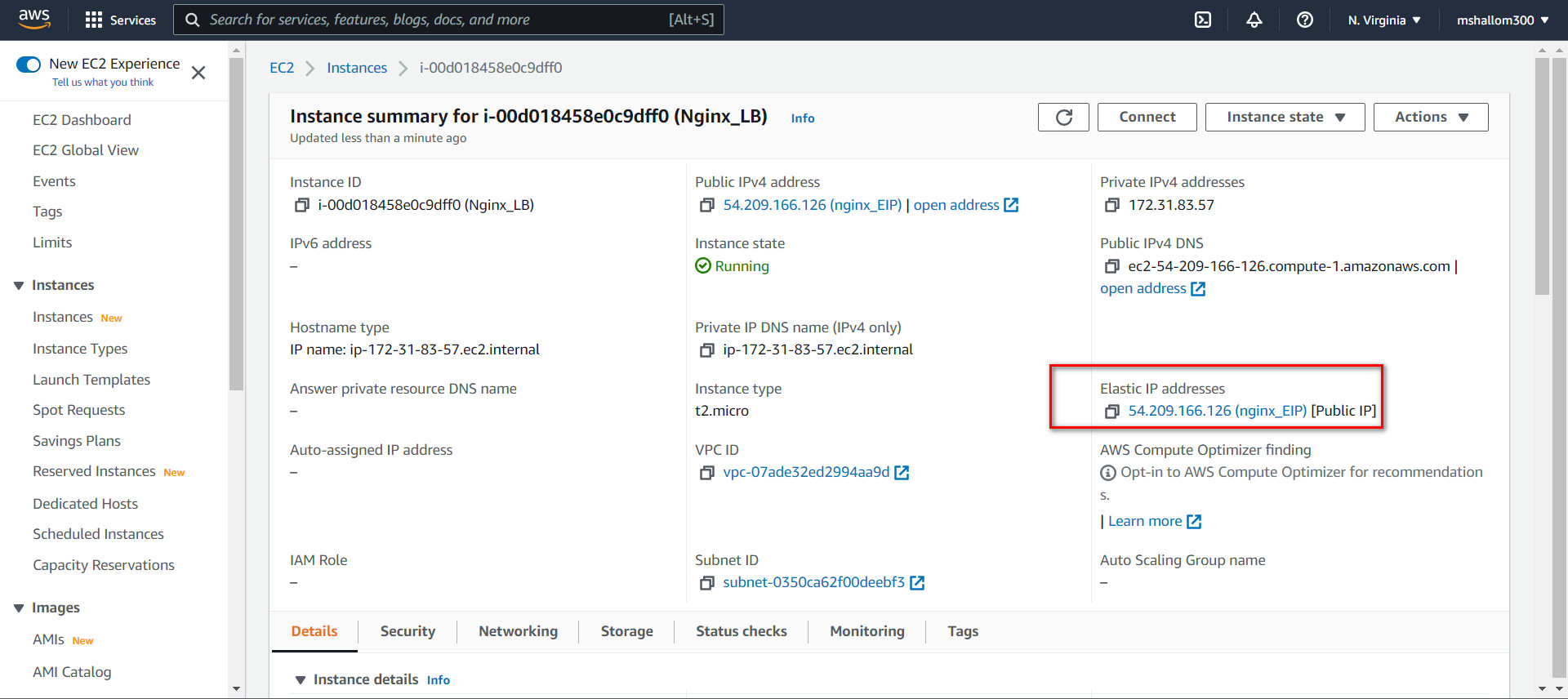This screenshot has width=1568, height=699.
Task: Copy the Private IPv4 address 172.31.83.57
Action: (x=1111, y=205)
